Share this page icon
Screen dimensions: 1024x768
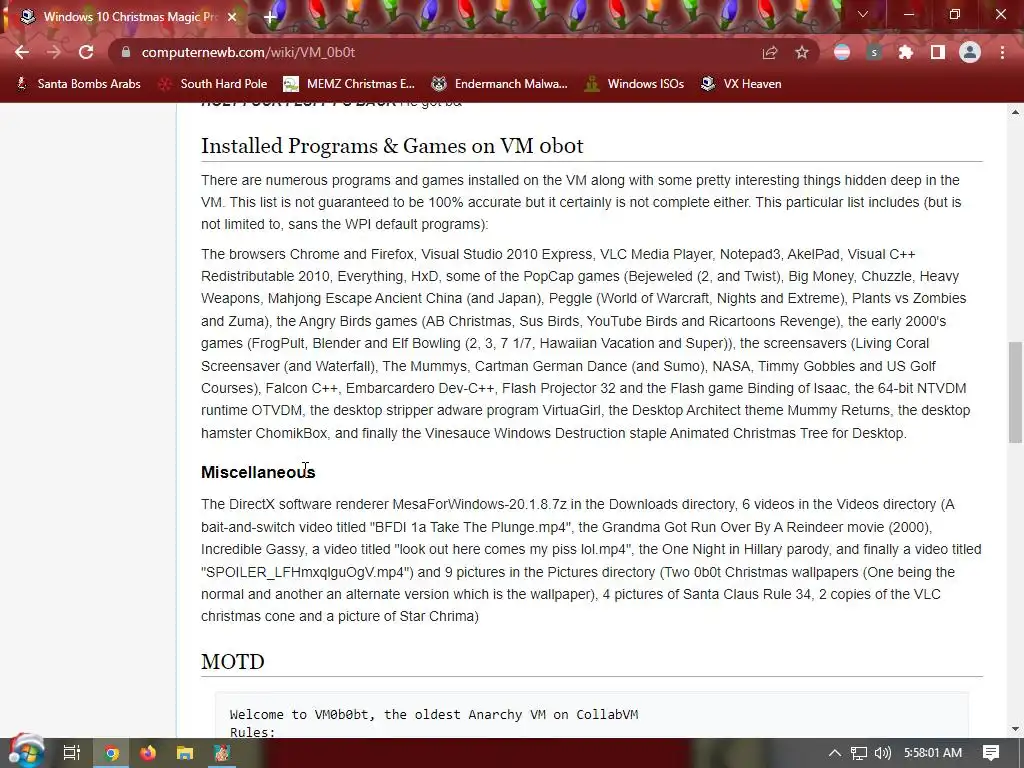pyautogui.click(x=770, y=52)
